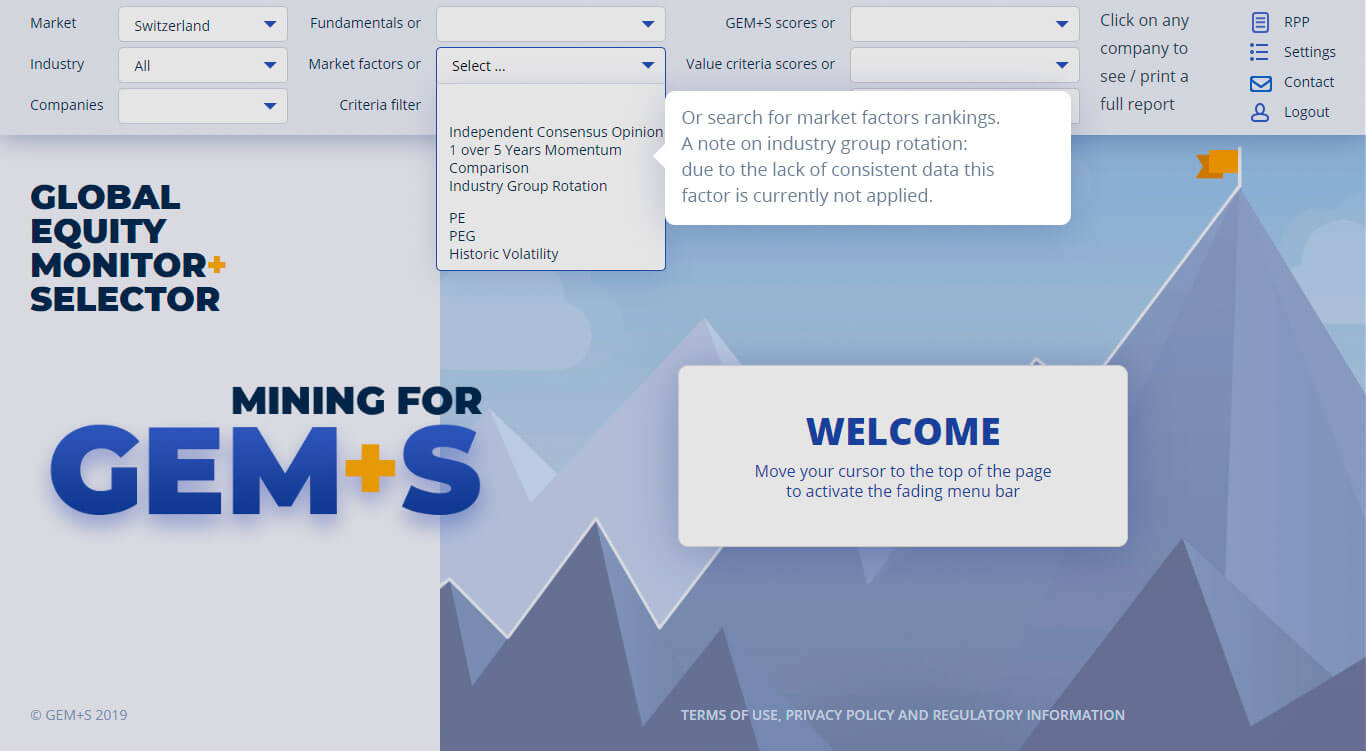Choose the PEG option in list
1366x751 pixels.
[x=462, y=236]
